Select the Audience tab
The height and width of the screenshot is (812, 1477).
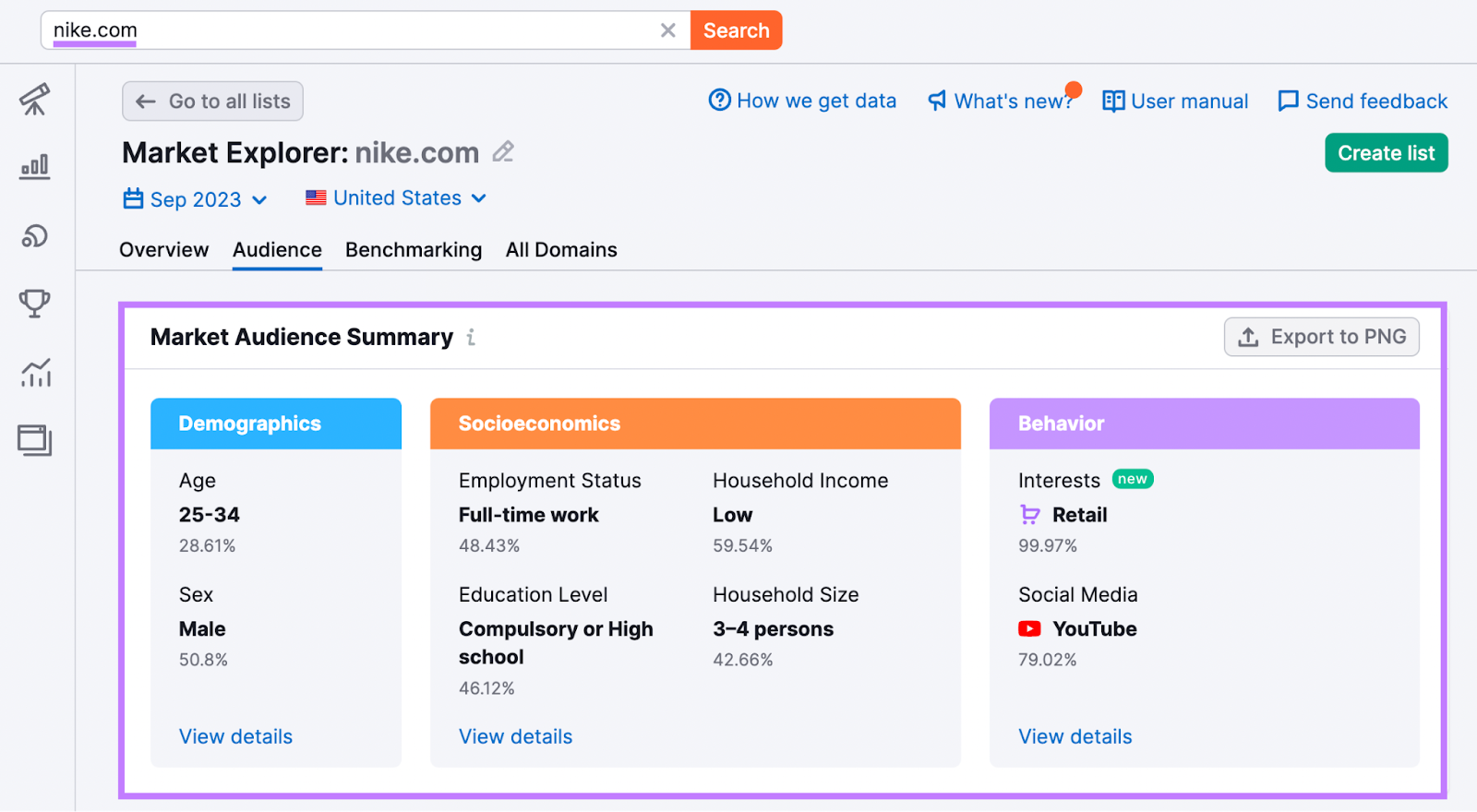pyautogui.click(x=277, y=250)
